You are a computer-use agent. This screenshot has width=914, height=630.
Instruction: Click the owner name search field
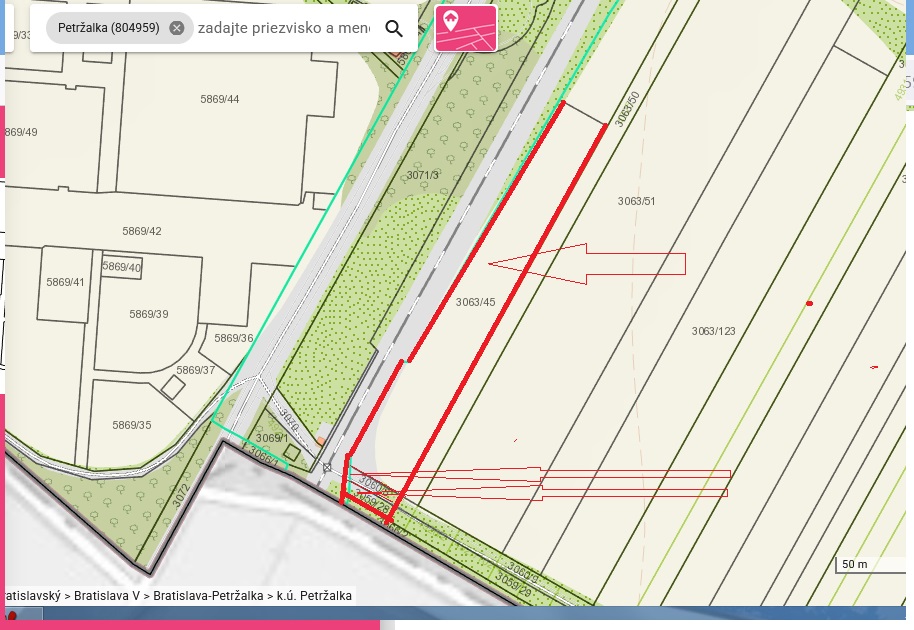(284, 28)
